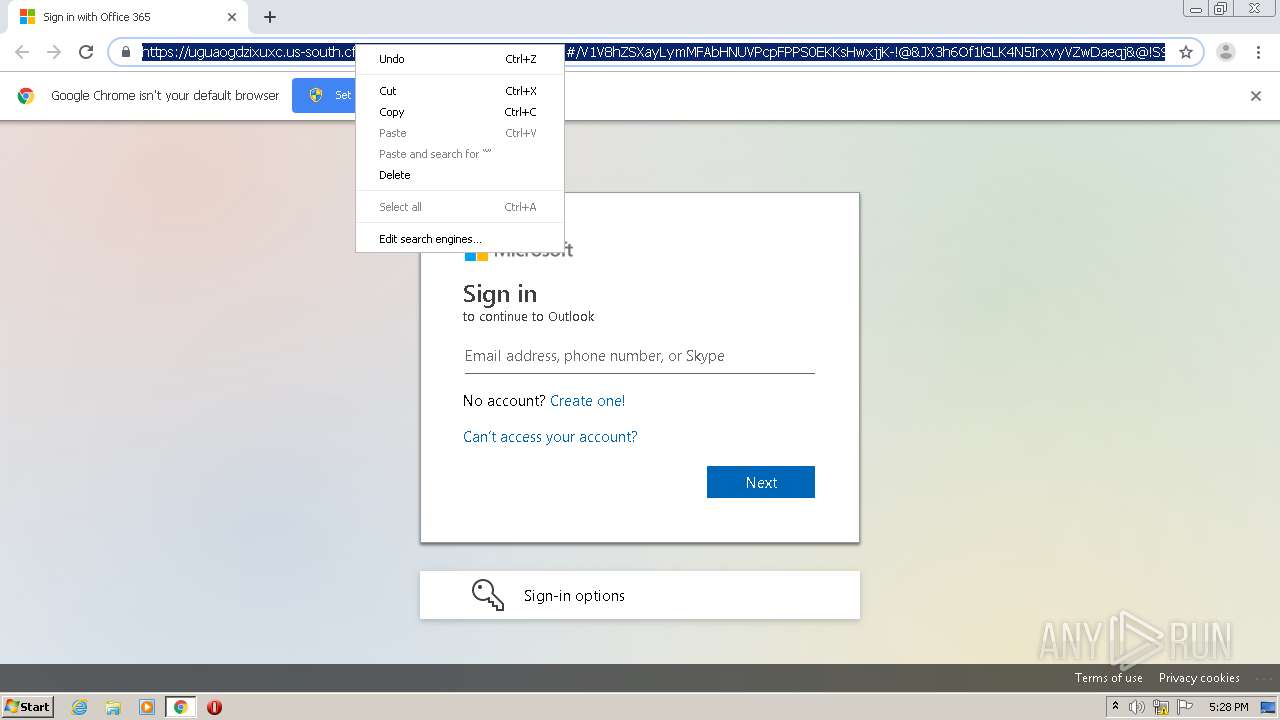1280x720 pixels.
Task: Reload the page with refresh icon
Action: pyautogui.click(x=86, y=52)
